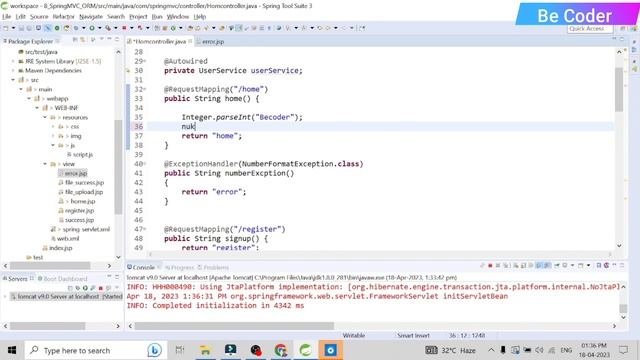
Task: Collapse the webapp folder node
Action: [29, 99]
